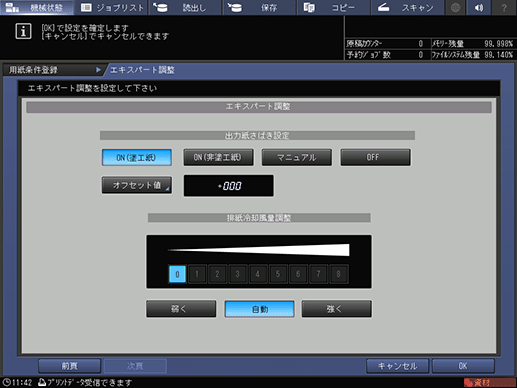Click the printer data status icon
The width and height of the screenshot is (517, 388).
click(42, 382)
